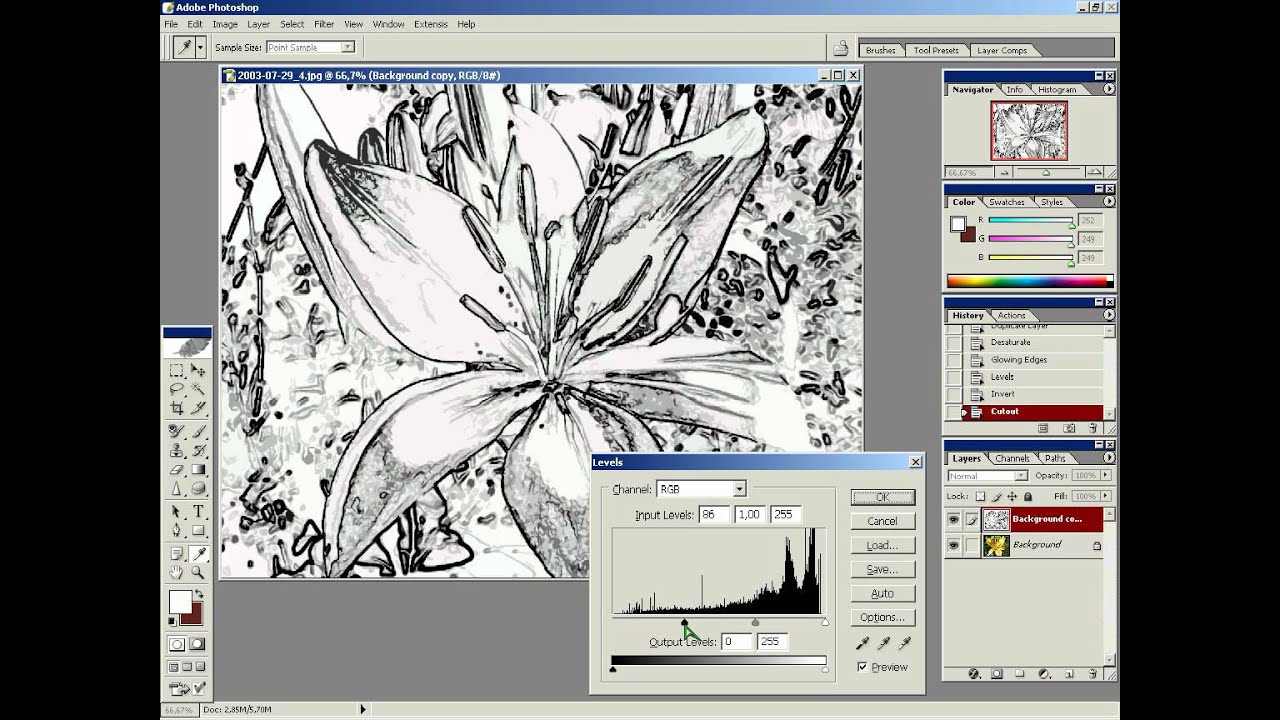
Task: Click the Load... button
Action: point(882,545)
